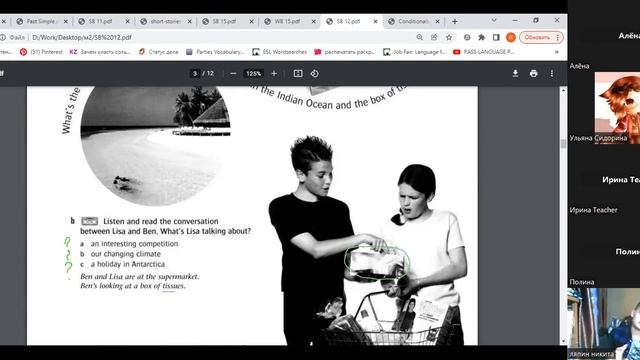Open the Job Fair: Language bookmark
The width and height of the screenshot is (640, 360).
(414, 52)
